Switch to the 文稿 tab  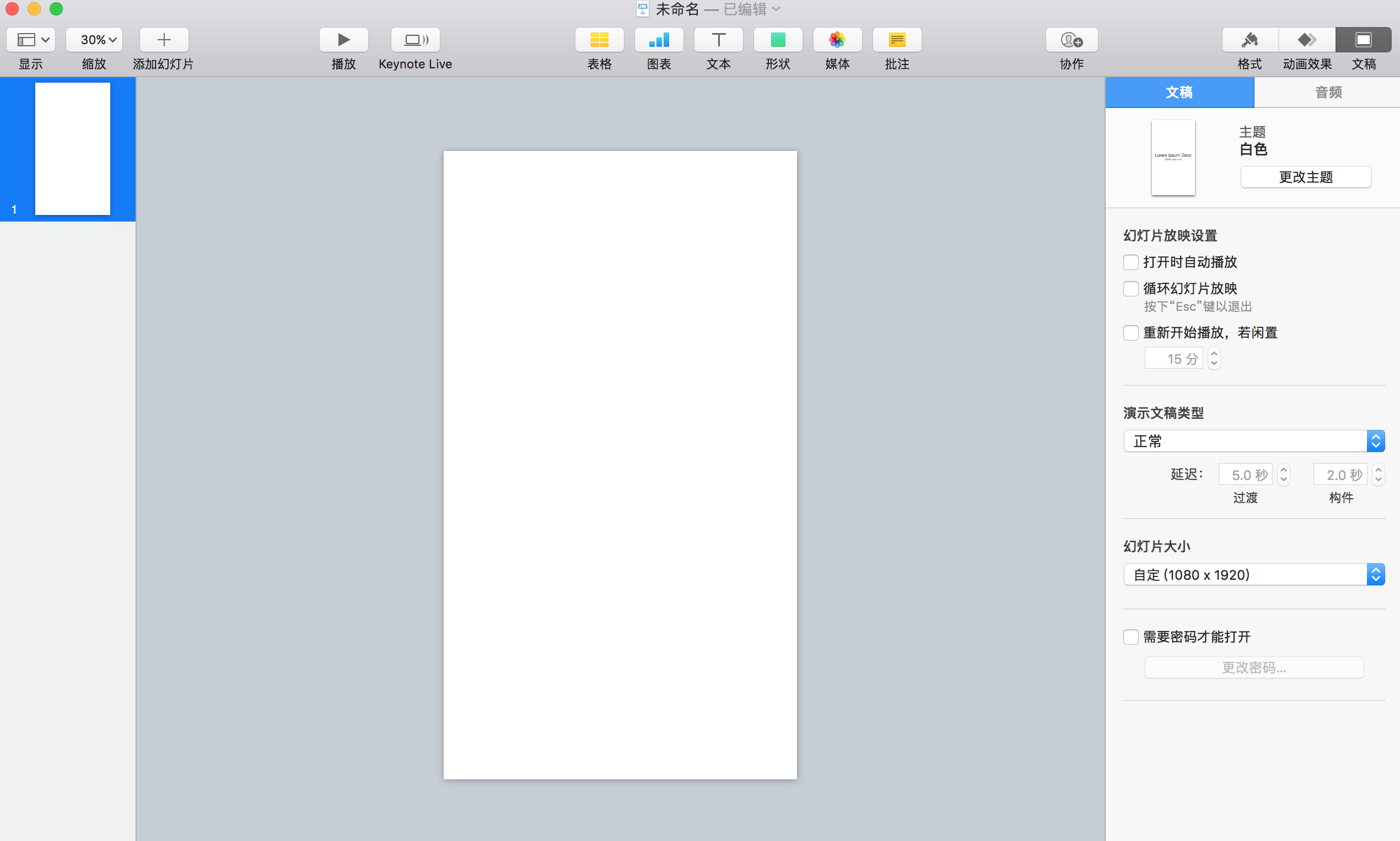click(1180, 93)
